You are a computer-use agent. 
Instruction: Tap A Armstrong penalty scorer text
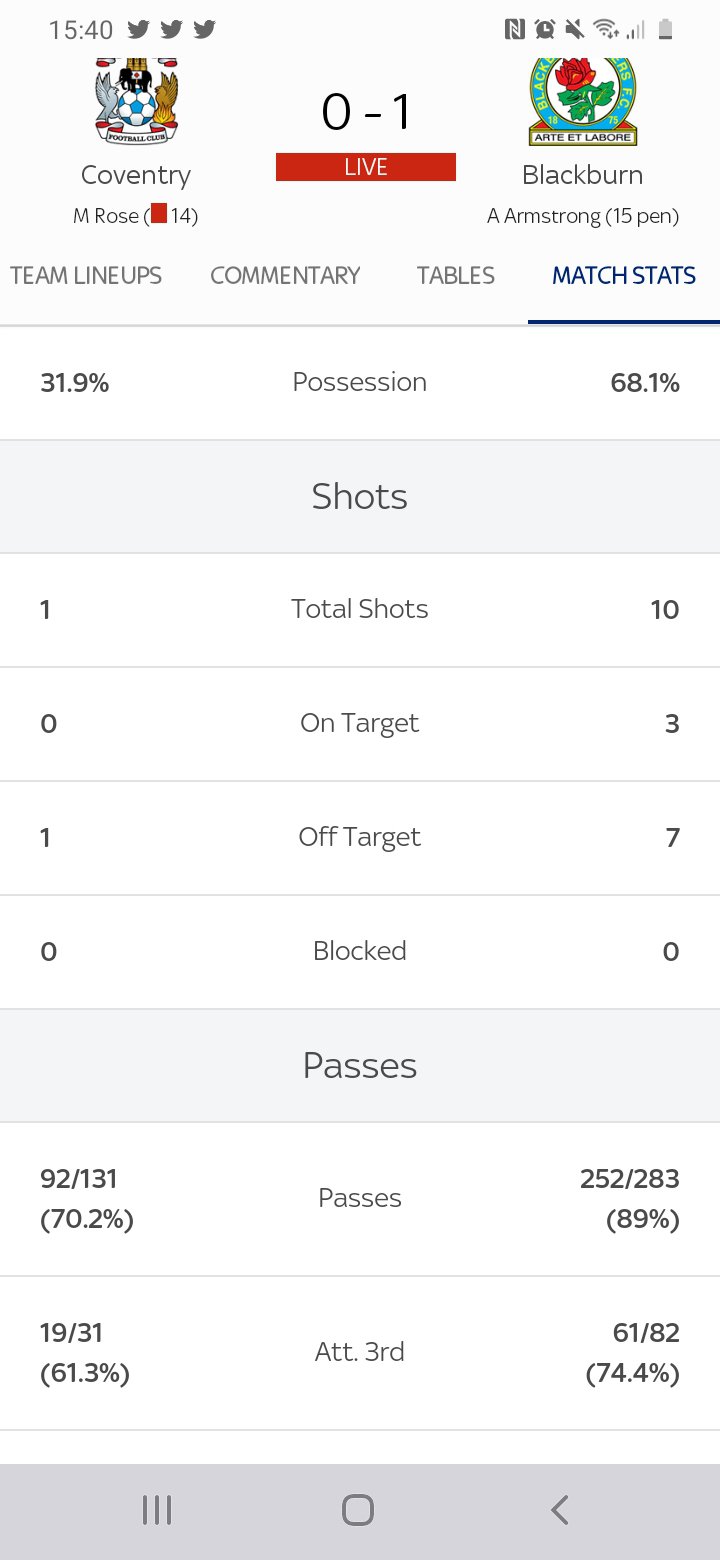tap(583, 216)
